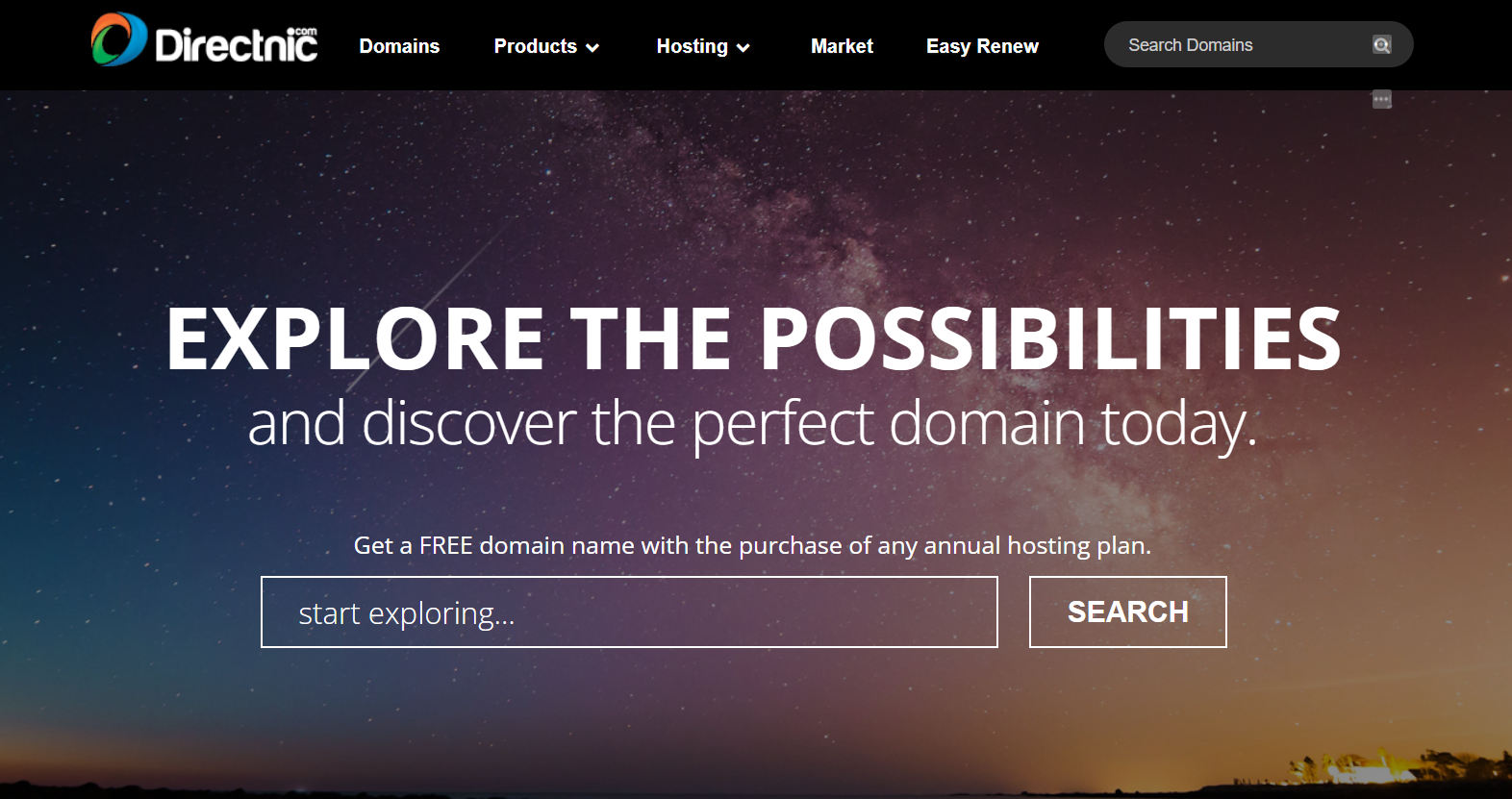
Task: Select Easy Renew in the navigation
Action: 982,46
